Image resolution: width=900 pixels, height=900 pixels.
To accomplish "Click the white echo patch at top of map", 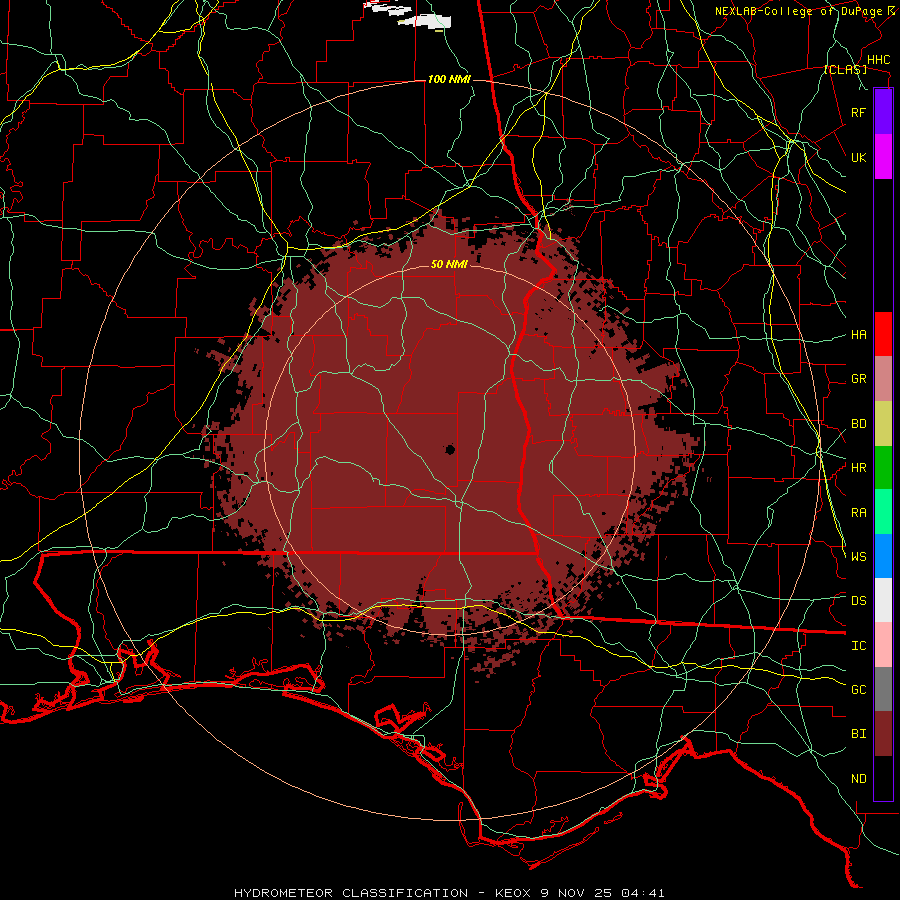I will tap(424, 21).
